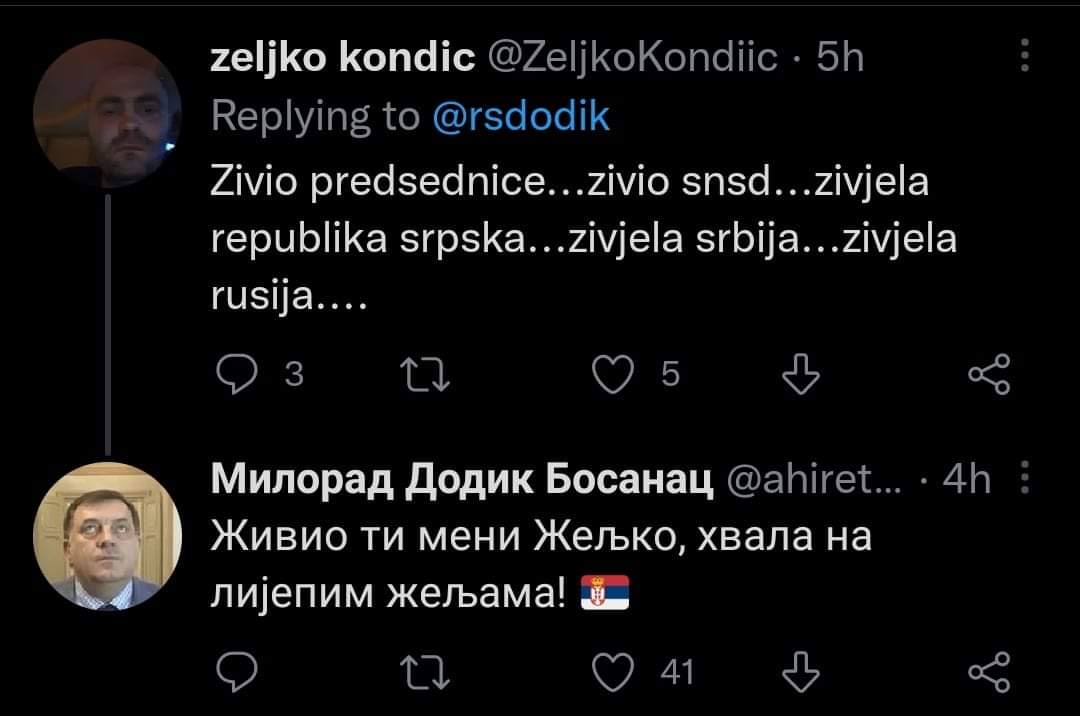The image size is (1080, 716).
Task: Share zeljko kondic's tweet
Action: pyautogui.click(x=990, y=374)
